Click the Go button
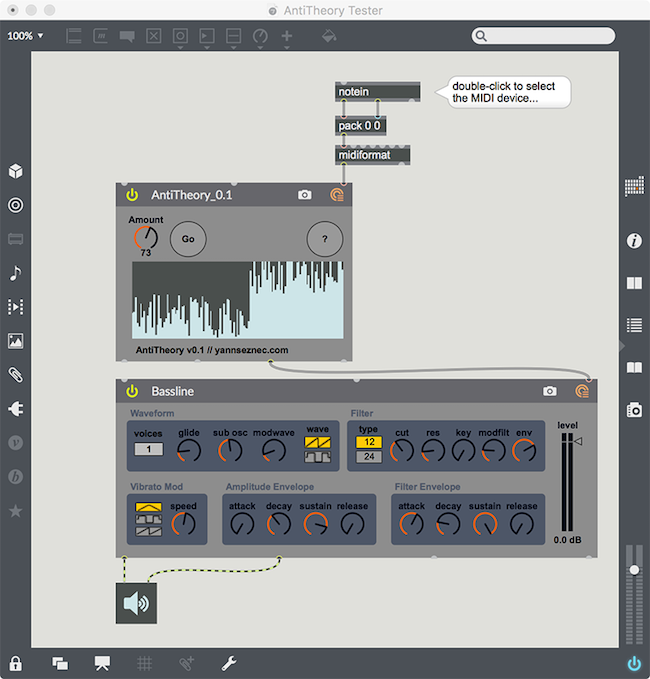Viewport: 650px width, 679px height. [x=188, y=239]
